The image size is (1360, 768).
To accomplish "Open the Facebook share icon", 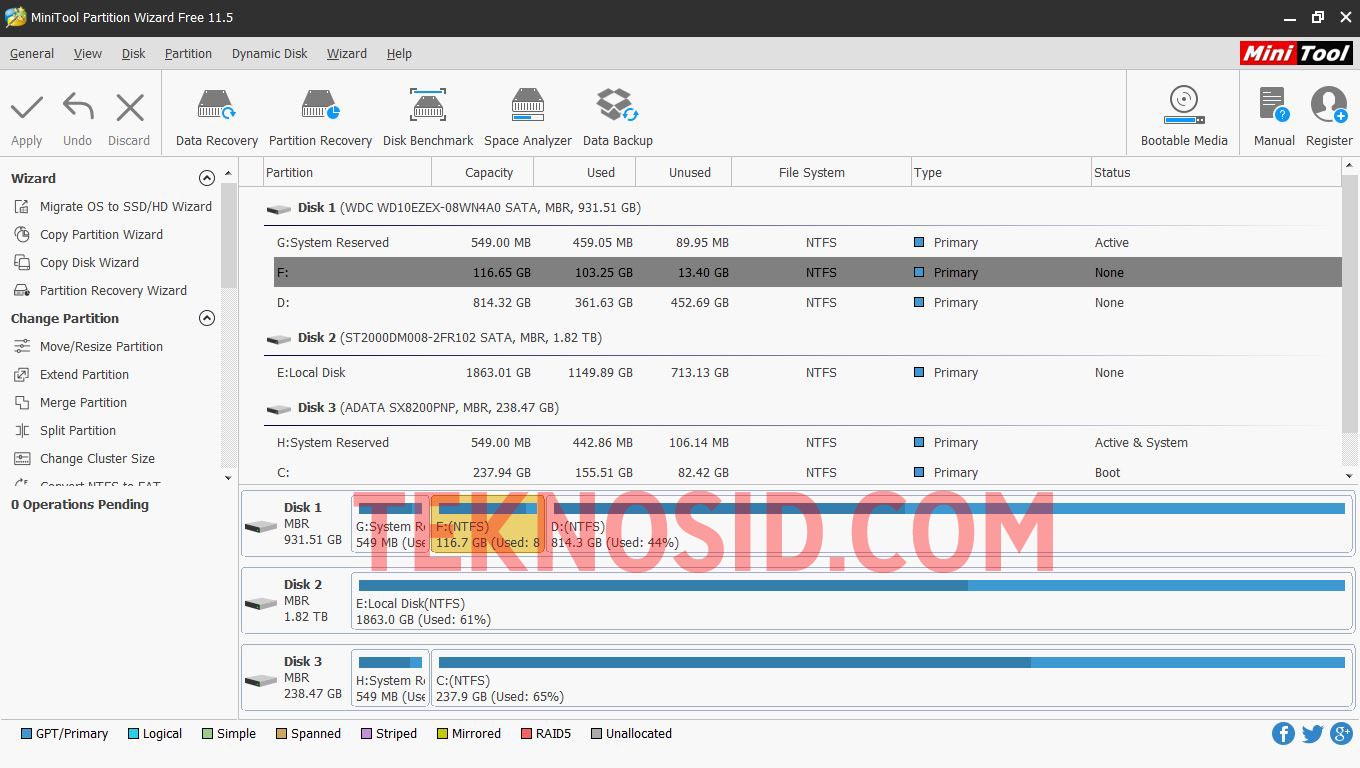I will pyautogui.click(x=1283, y=734).
